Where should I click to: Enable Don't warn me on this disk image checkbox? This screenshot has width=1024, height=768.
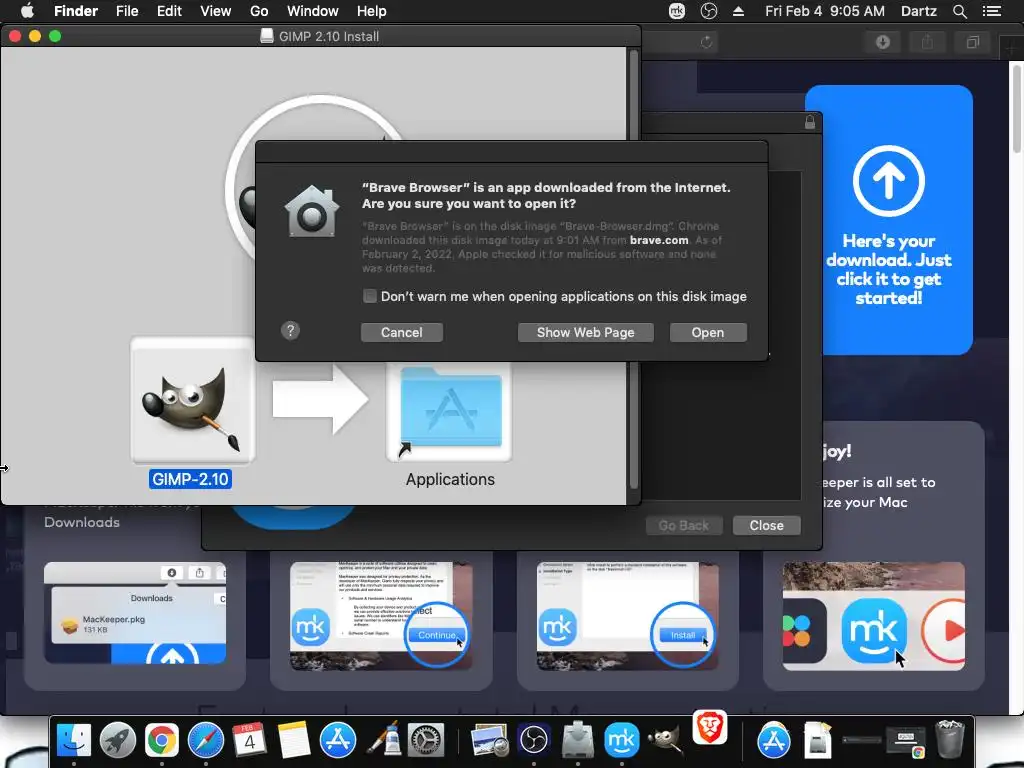tap(370, 296)
